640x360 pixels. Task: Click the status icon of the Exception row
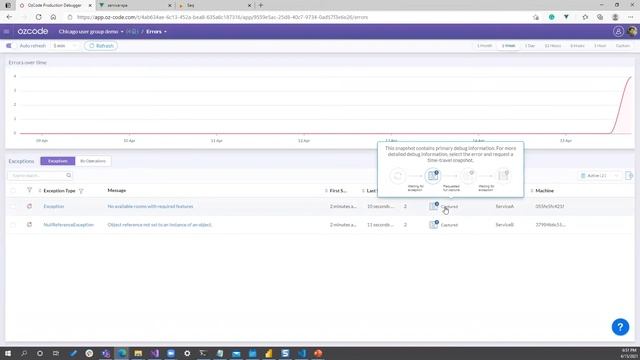pyautogui.click(x=29, y=207)
